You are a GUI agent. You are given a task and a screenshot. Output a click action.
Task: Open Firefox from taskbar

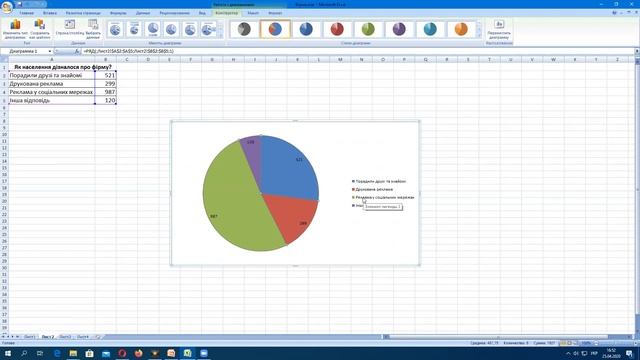(138, 353)
